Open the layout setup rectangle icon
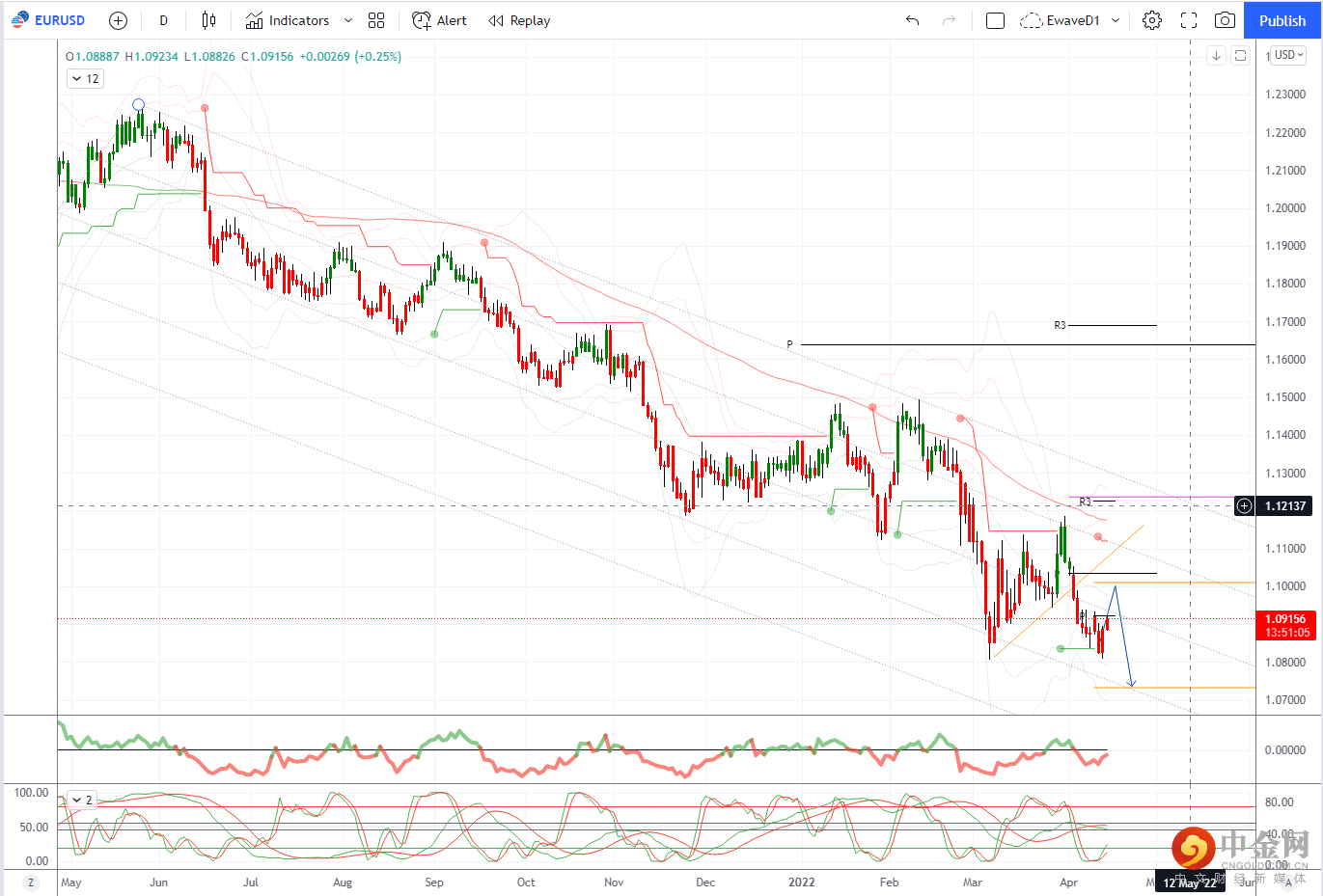 click(x=995, y=20)
